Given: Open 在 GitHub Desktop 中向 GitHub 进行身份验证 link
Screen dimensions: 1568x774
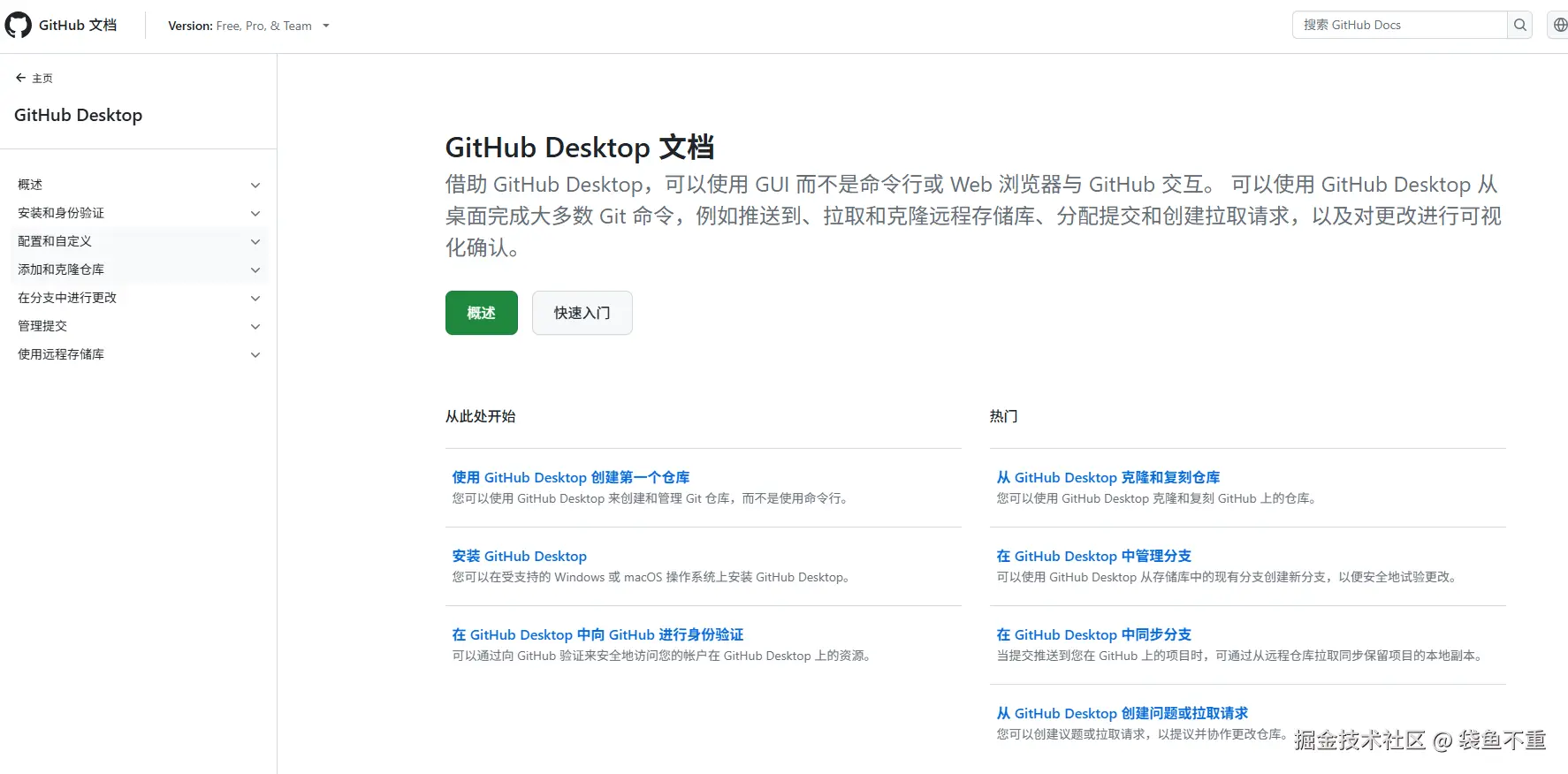Looking at the screenshot, I should click(598, 634).
